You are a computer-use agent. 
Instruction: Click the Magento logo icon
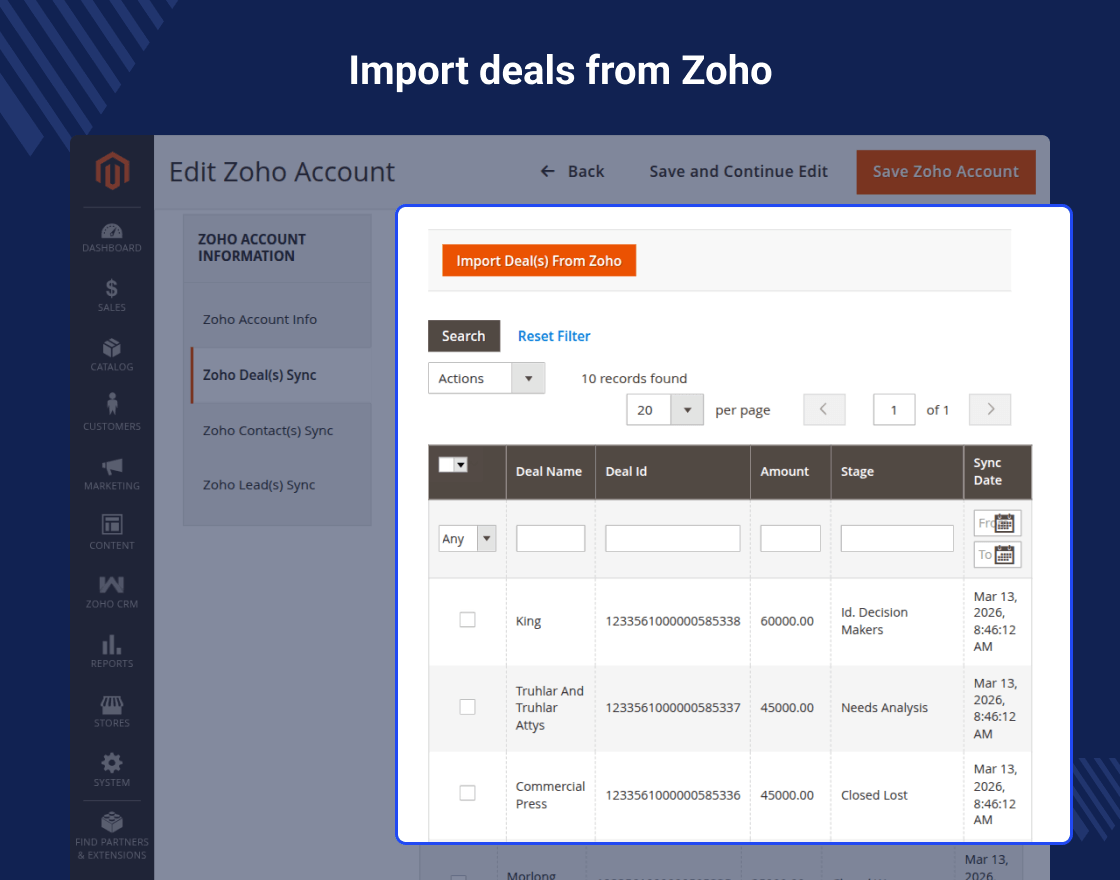coord(112,171)
